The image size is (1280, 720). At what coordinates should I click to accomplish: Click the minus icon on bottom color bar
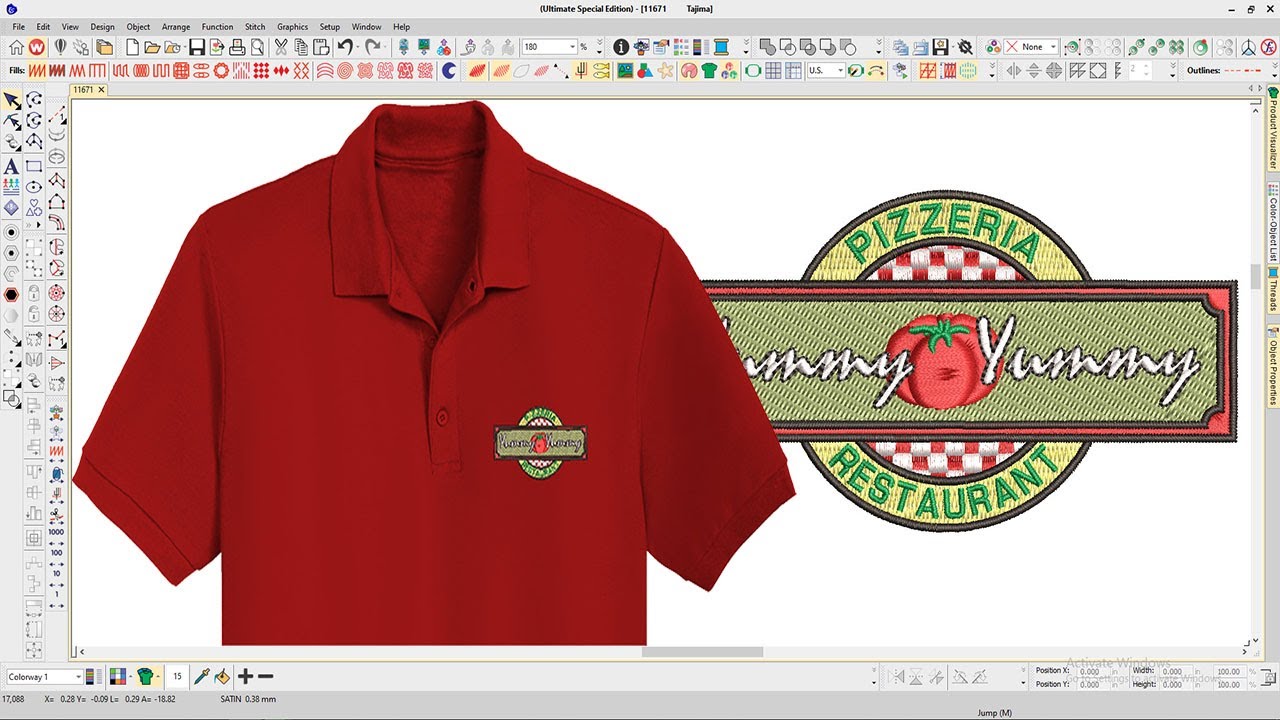point(265,677)
